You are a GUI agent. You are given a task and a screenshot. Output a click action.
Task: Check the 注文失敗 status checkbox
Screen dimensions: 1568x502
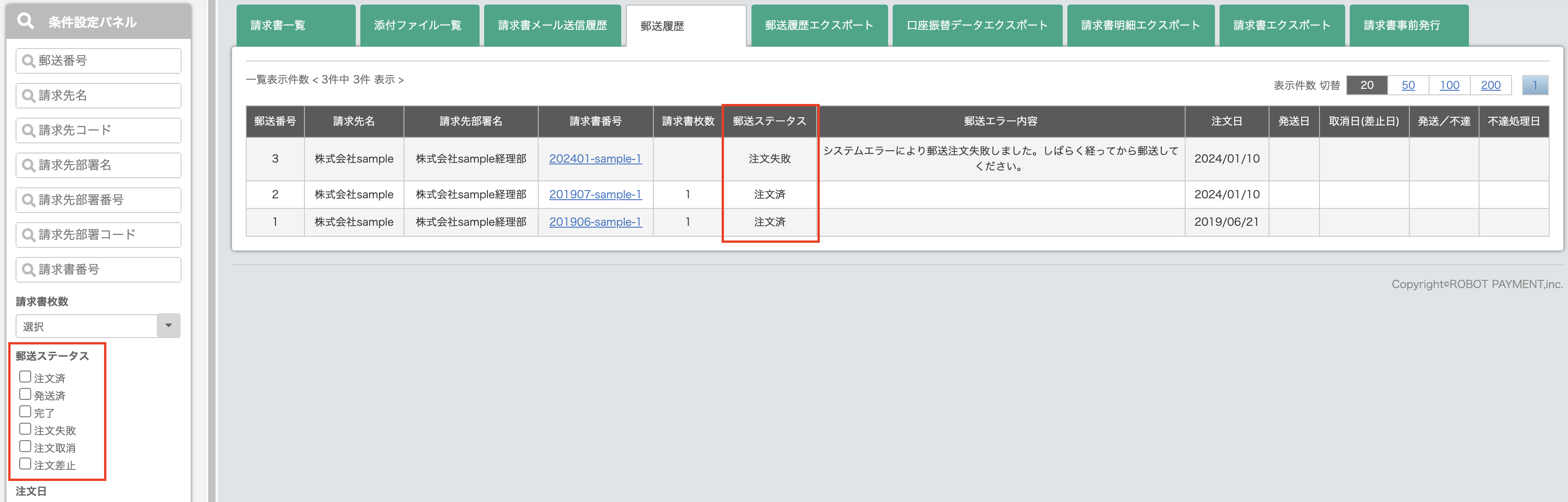(25, 428)
